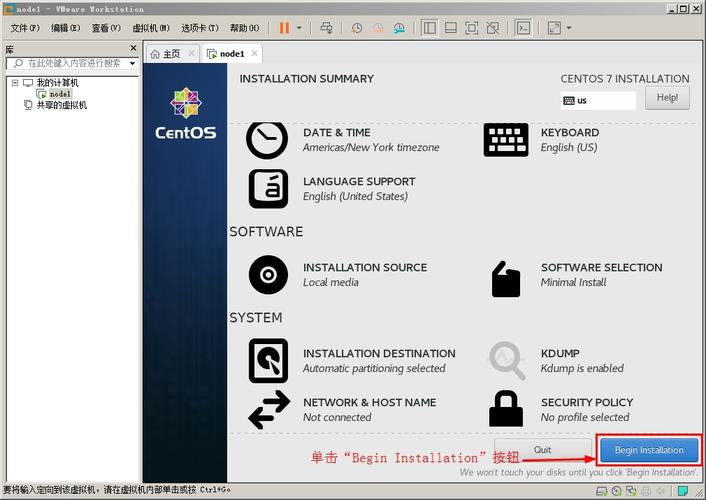Switch to Unity mode icon
This screenshot has height=500, width=706.
pyautogui.click(x=493, y=28)
